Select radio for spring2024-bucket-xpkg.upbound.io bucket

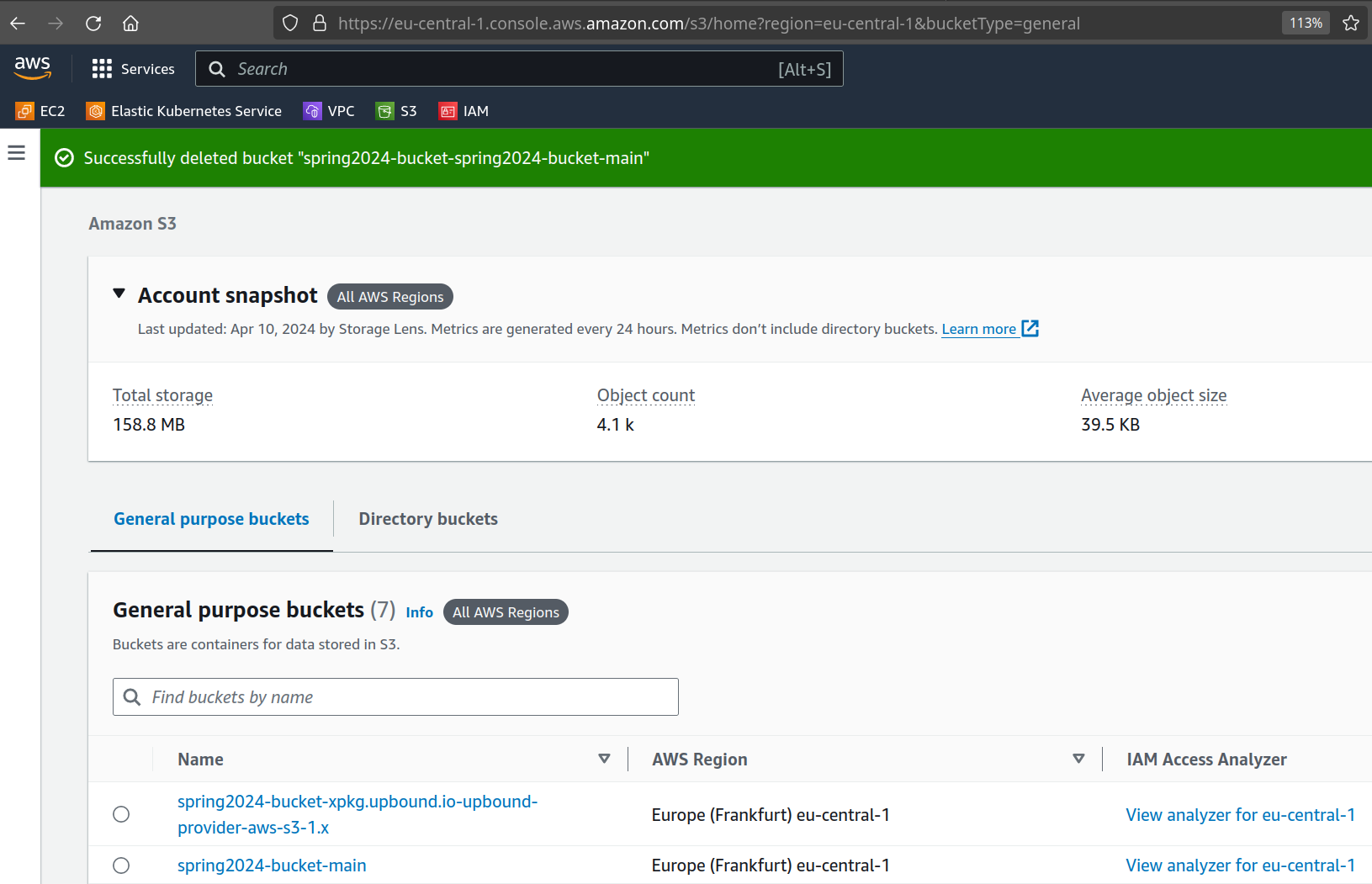[x=121, y=814]
